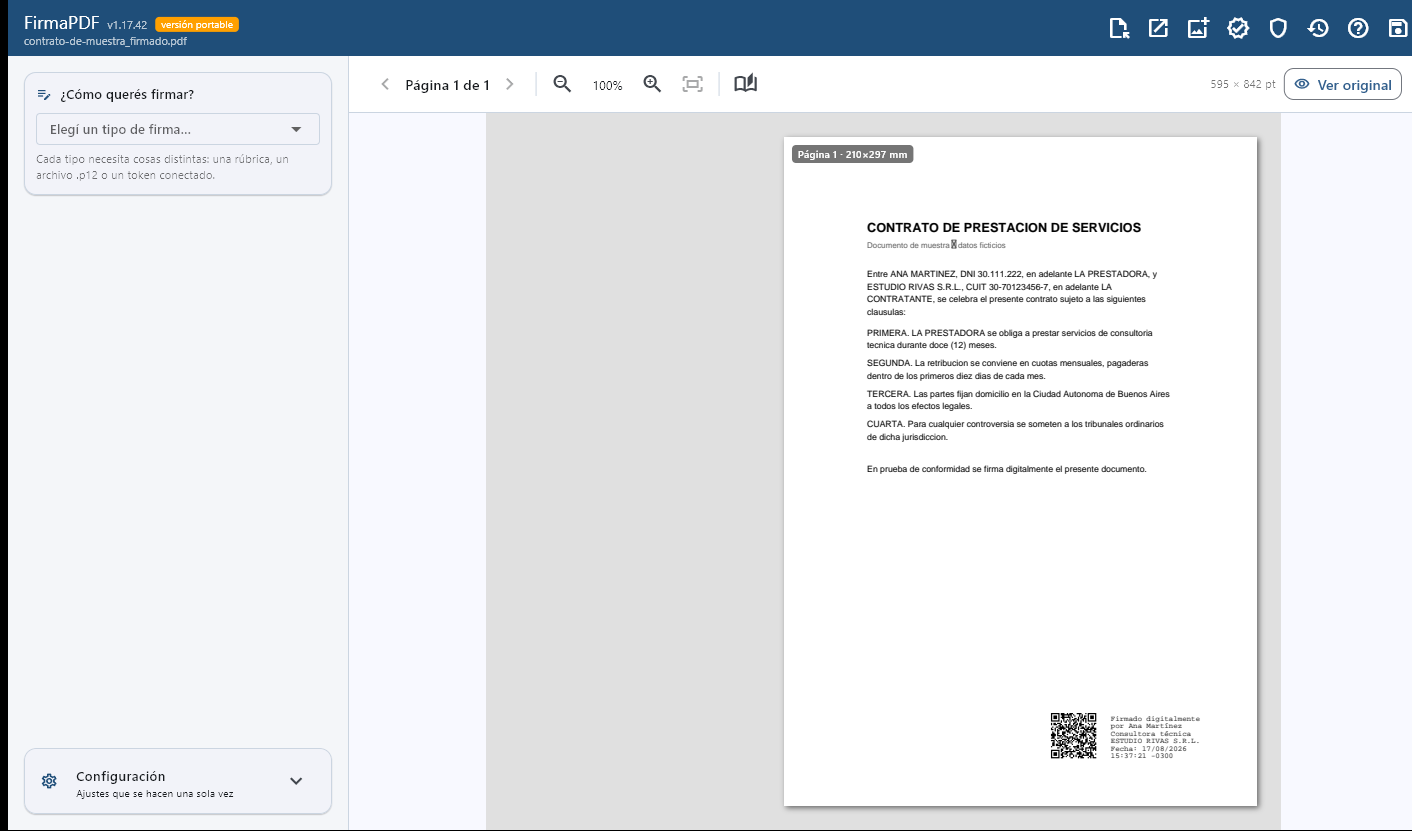Click the signature QR code on the page
The image size is (1412, 831).
click(1073, 736)
